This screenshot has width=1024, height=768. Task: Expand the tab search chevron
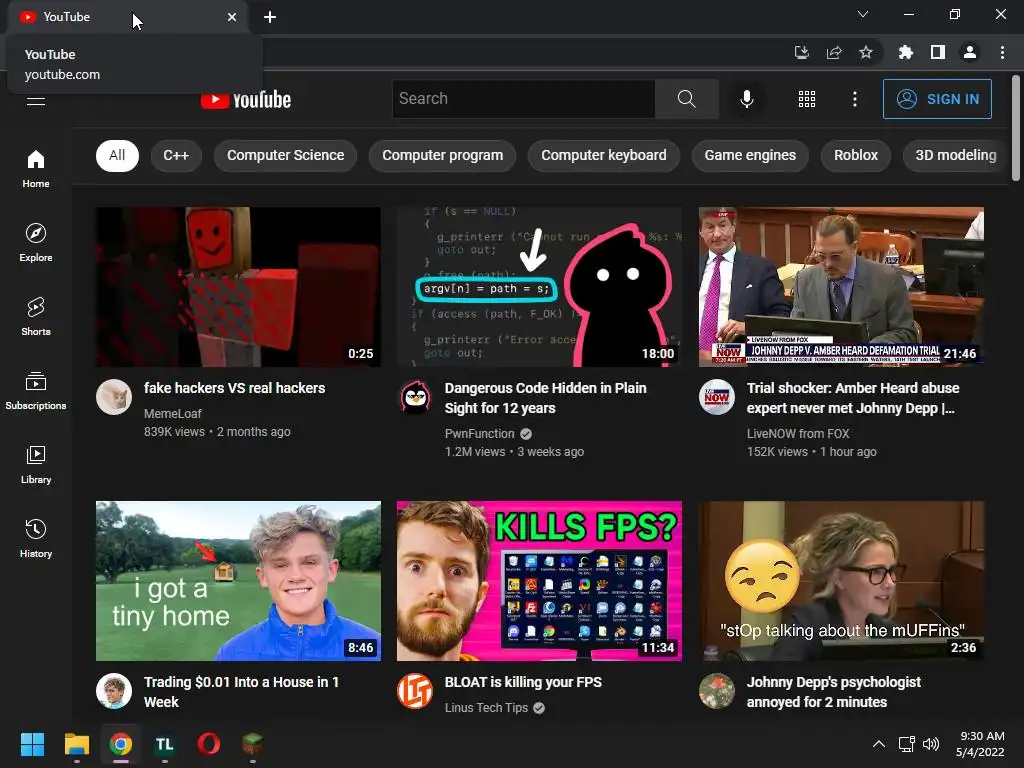863,14
